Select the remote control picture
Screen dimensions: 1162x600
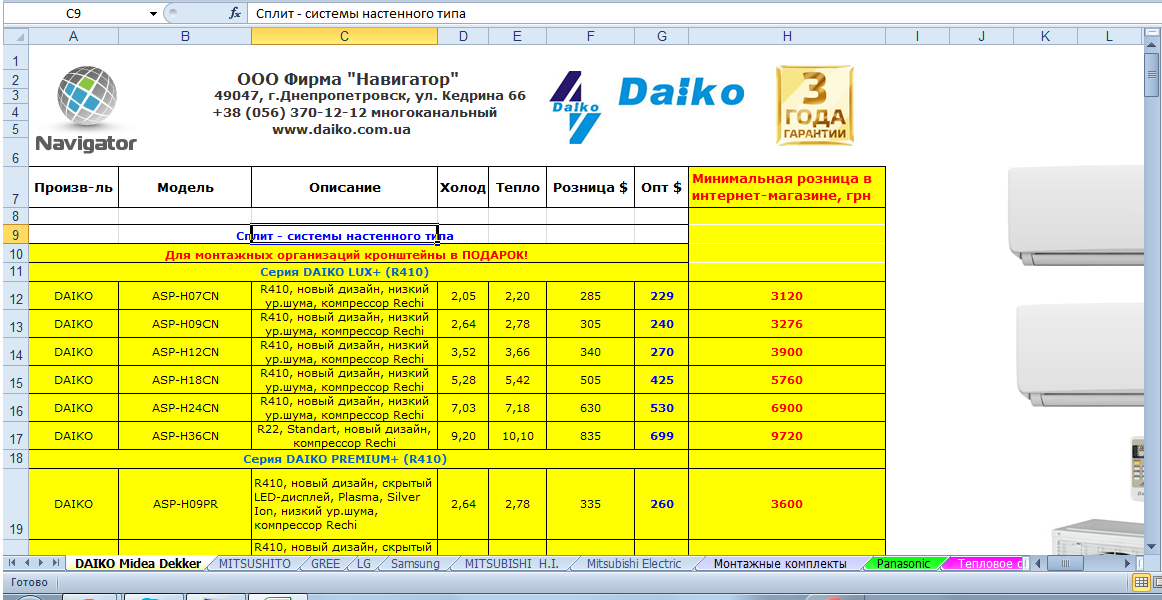[1140, 470]
